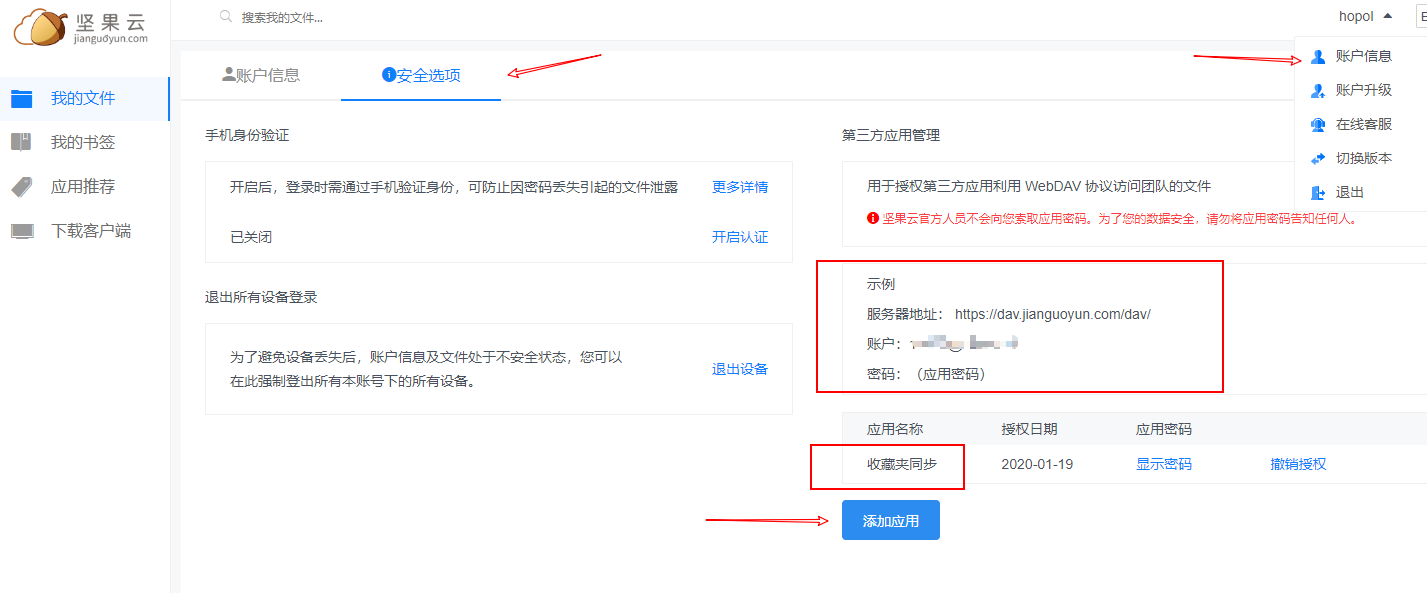Click the 账户升级 upgrade icon in menu
The height and width of the screenshot is (593, 1427).
[1318, 90]
